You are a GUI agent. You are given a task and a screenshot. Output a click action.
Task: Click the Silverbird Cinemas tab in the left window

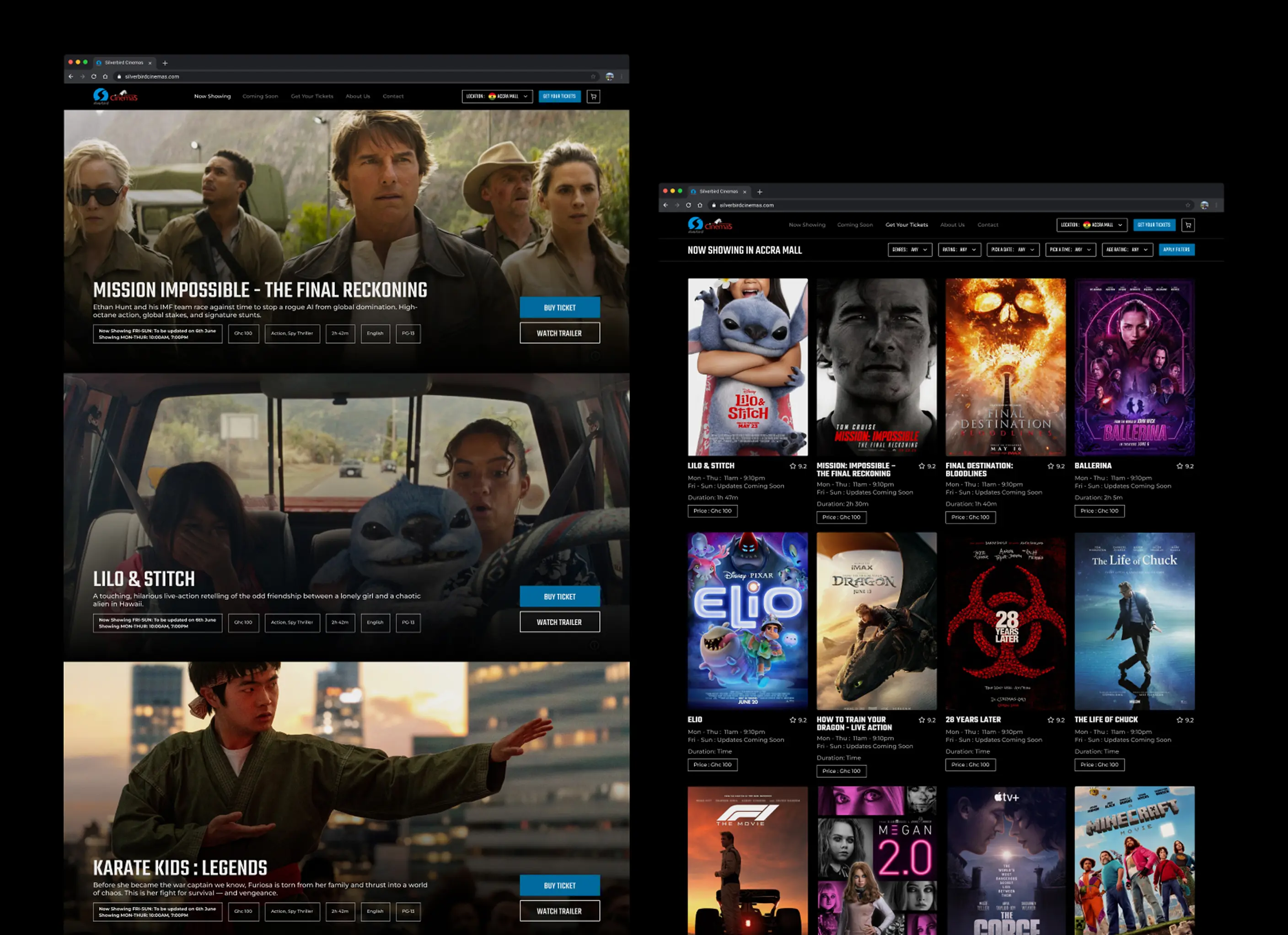(x=124, y=63)
